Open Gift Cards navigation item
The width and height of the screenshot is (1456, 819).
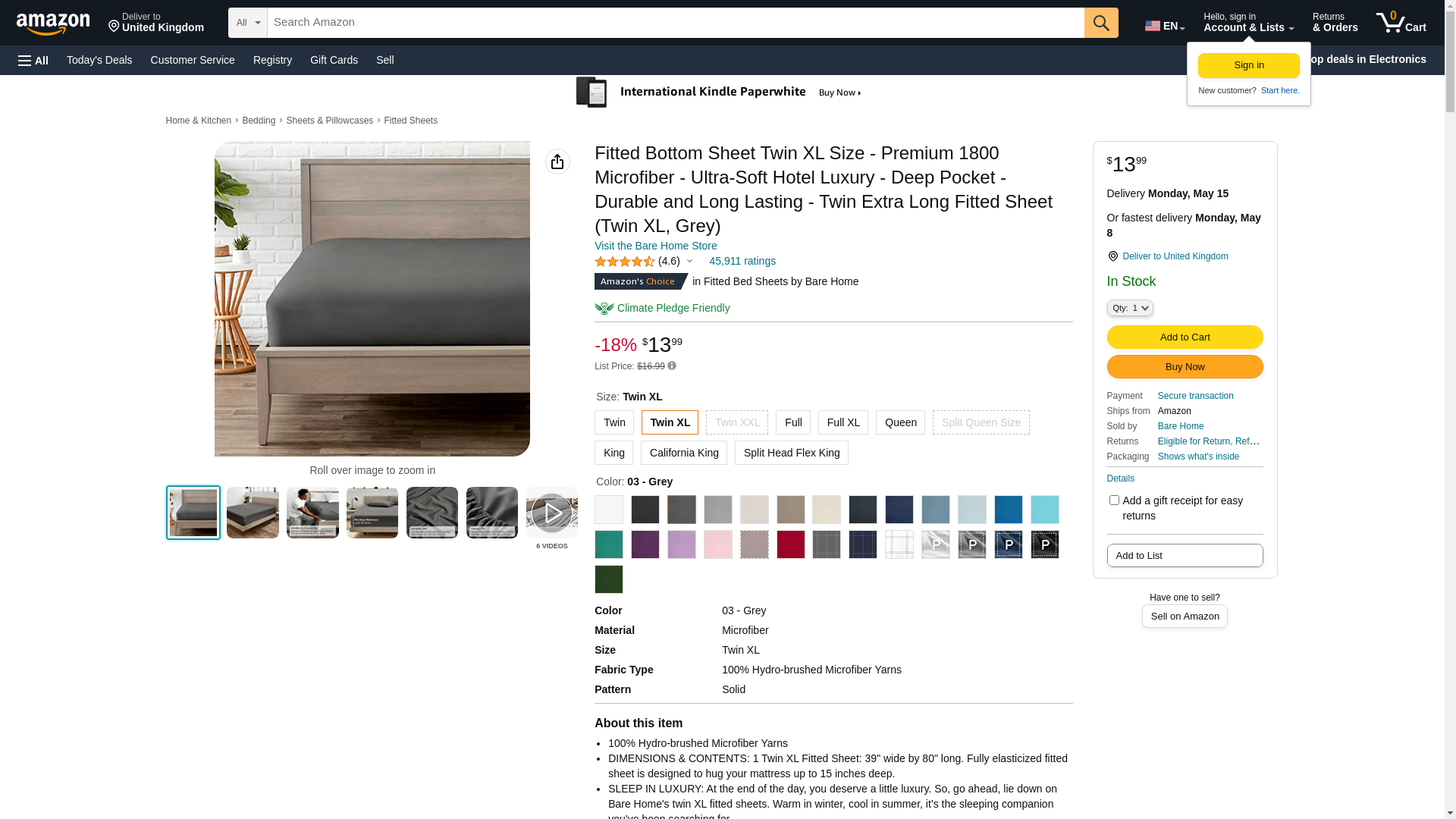334,60
